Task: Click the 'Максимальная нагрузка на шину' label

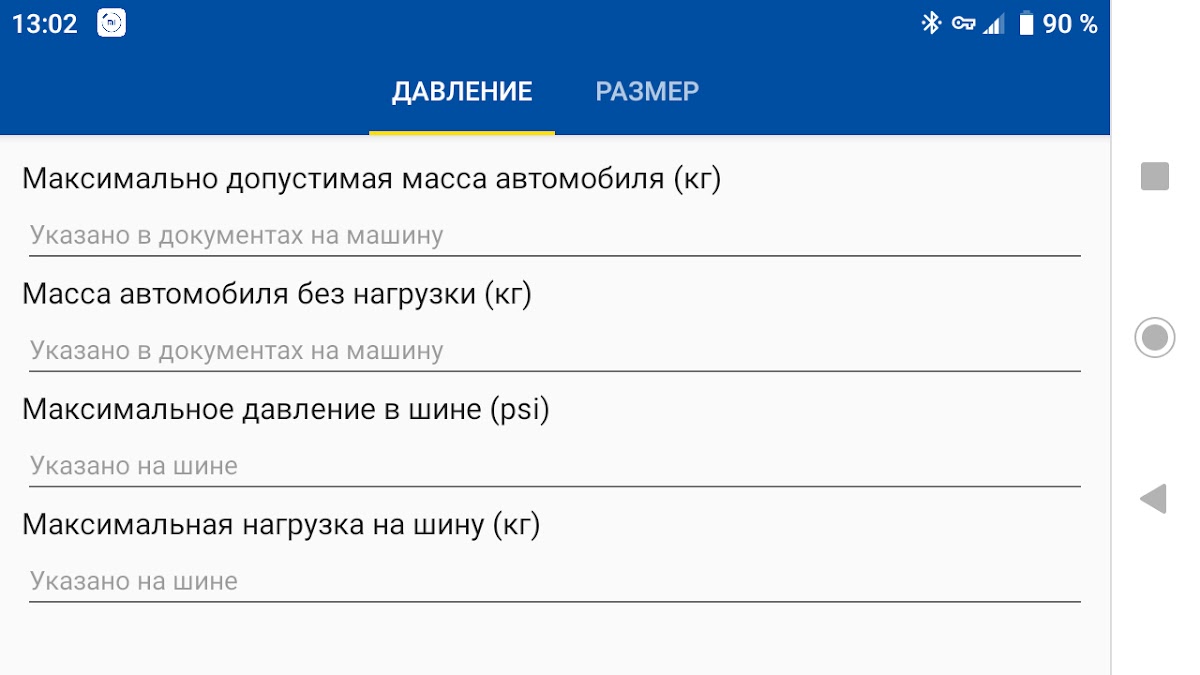Action: [x=281, y=524]
